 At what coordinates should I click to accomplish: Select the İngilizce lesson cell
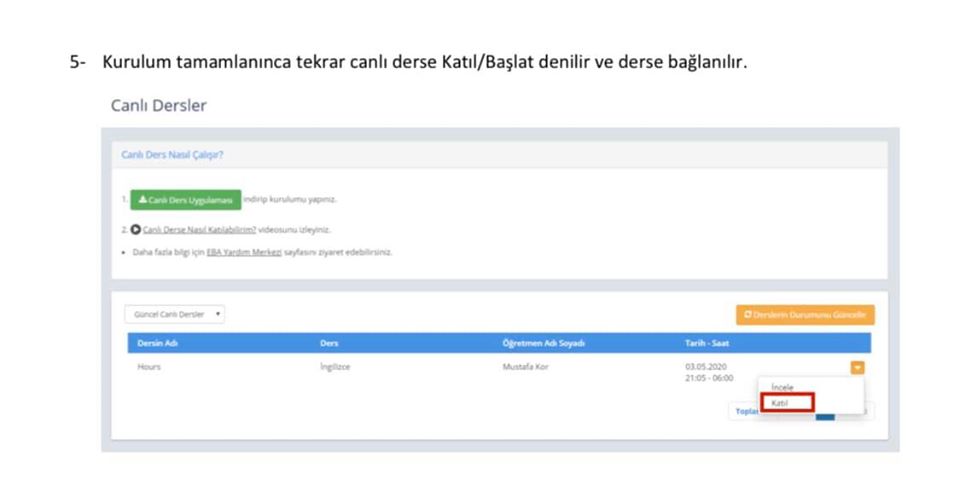[335, 367]
